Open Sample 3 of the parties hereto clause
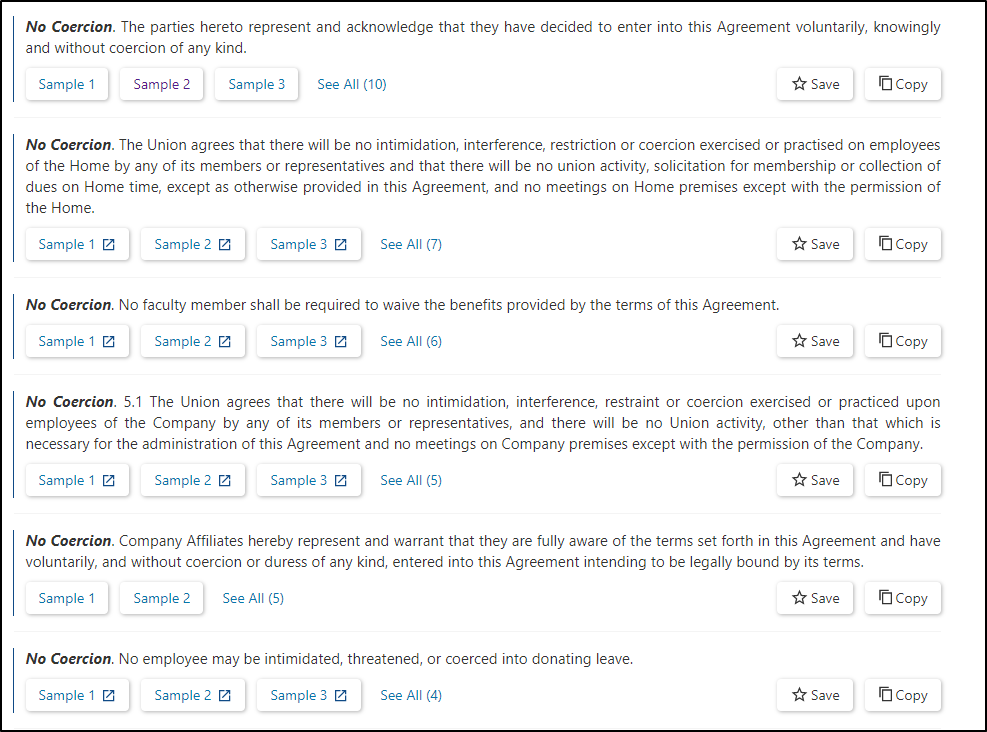The image size is (987, 732). pyautogui.click(x=256, y=84)
